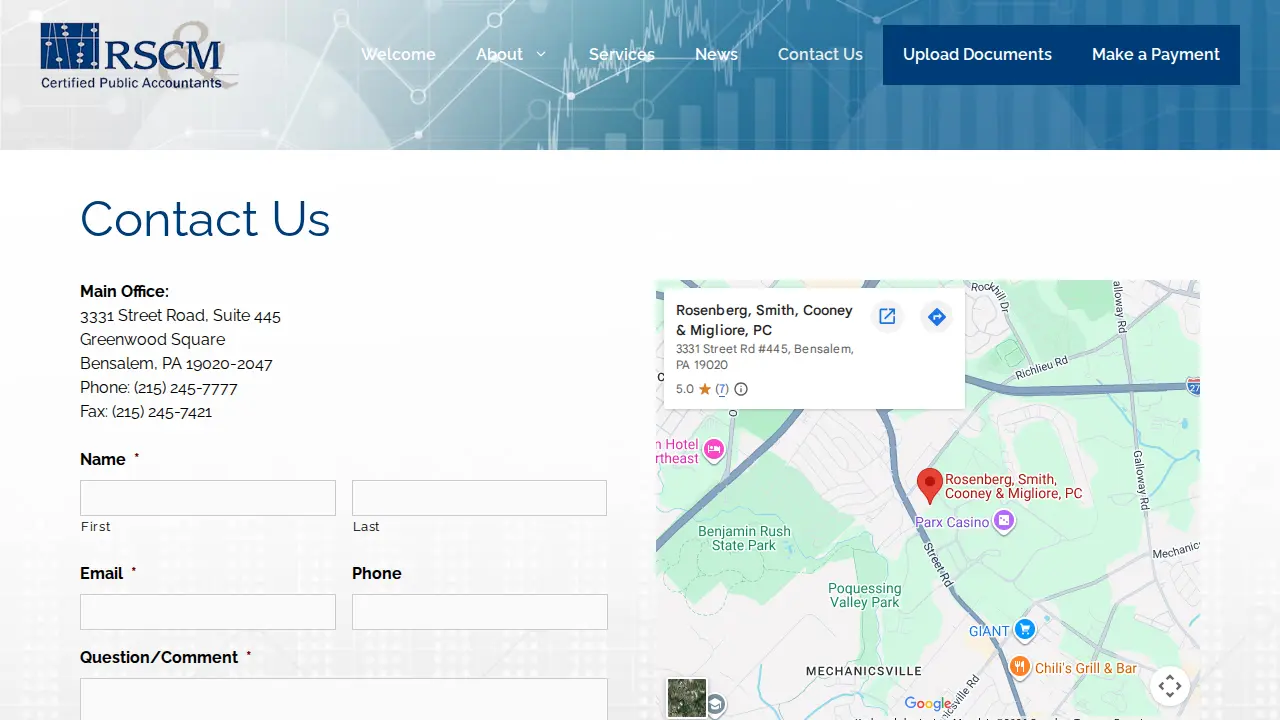
Task: Click the Question/Comment text area
Action: [344, 699]
